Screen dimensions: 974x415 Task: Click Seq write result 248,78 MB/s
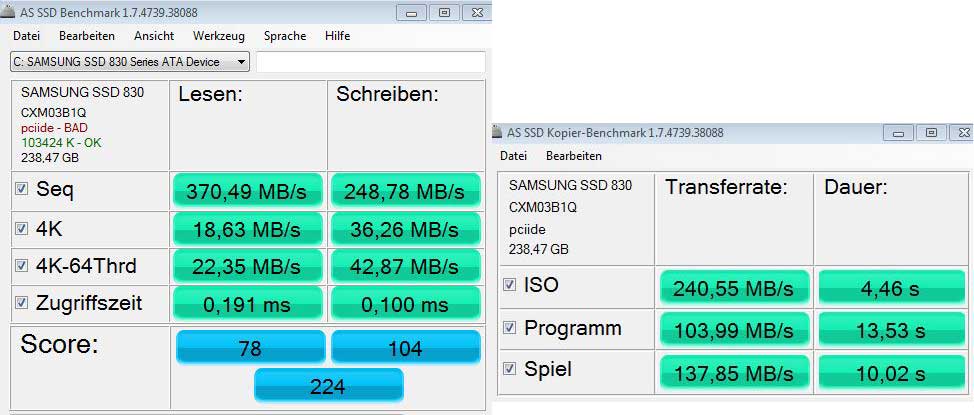[406, 191]
